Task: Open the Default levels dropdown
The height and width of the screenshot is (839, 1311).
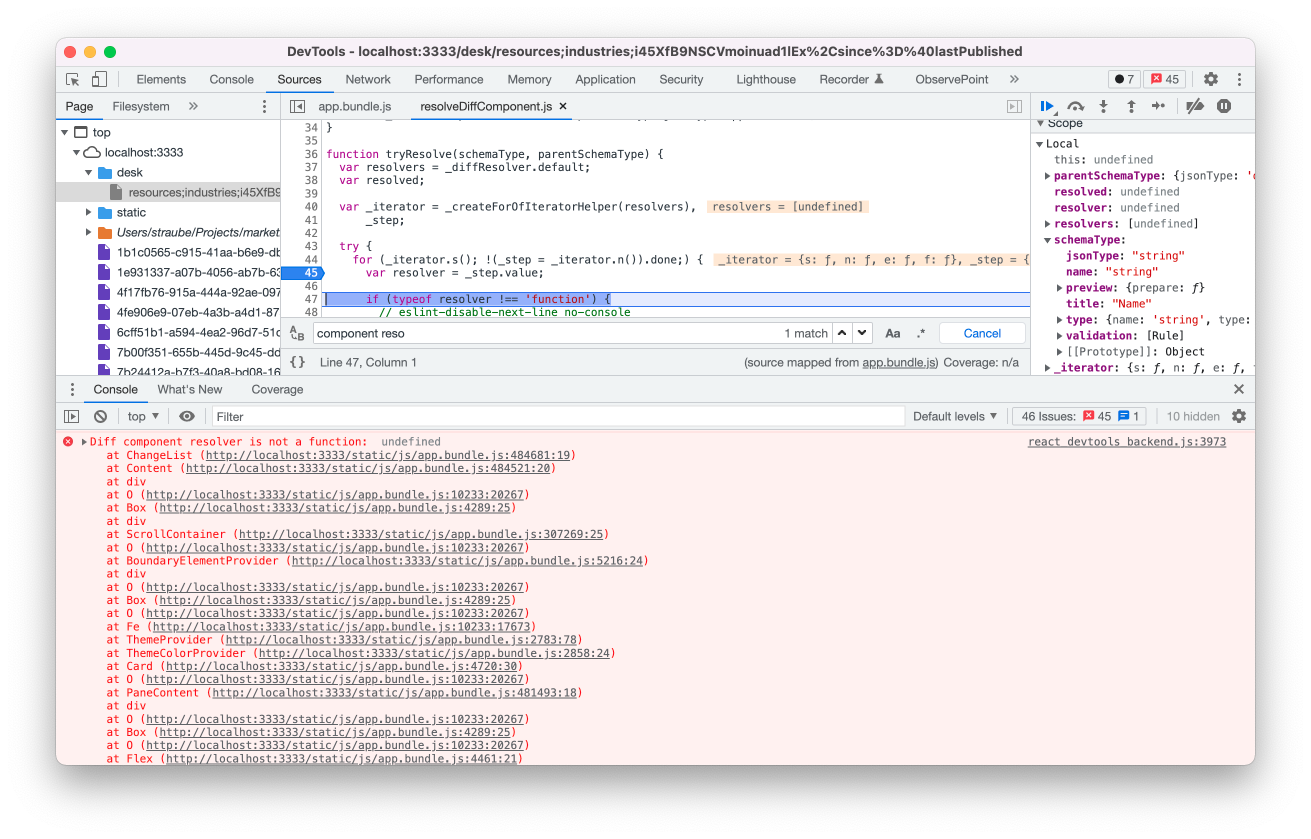Action: coord(955,416)
